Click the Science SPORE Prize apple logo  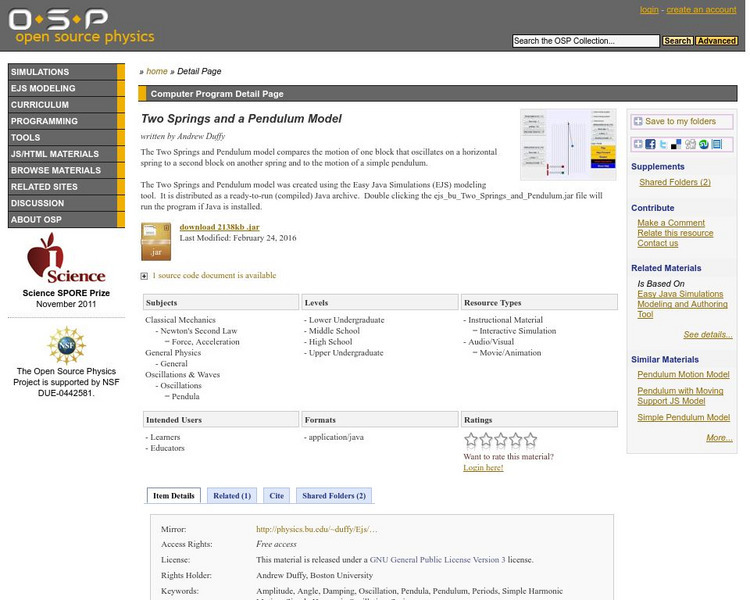pos(66,258)
